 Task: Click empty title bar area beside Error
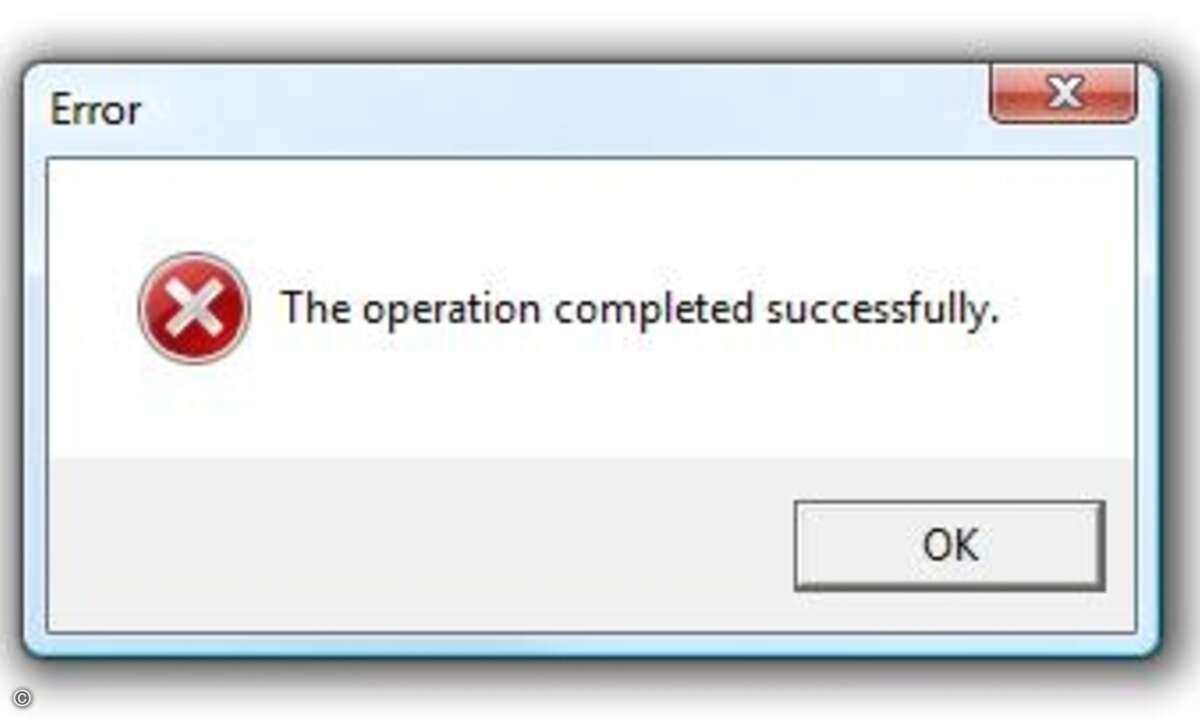(x=560, y=109)
